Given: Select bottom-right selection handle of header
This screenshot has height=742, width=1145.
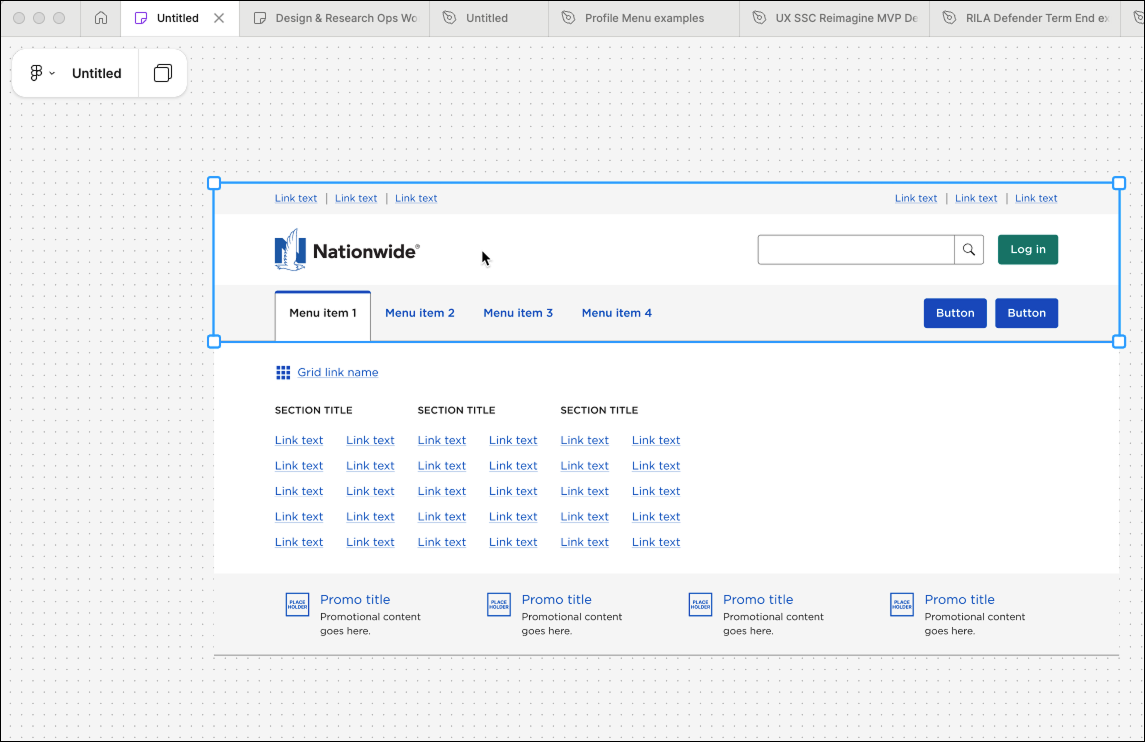Looking at the screenshot, I should tap(1119, 341).
